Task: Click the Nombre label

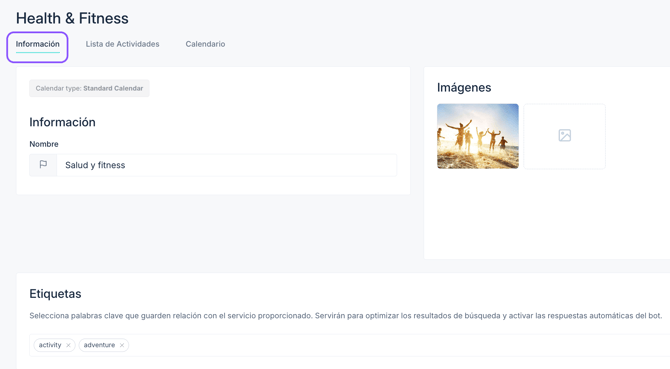Action: pyautogui.click(x=44, y=144)
